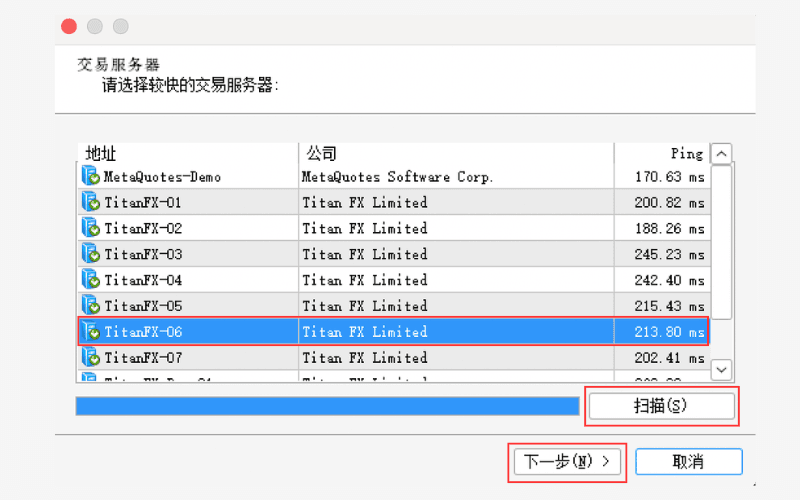Viewport: 800px width, 500px height.
Task: Start server scan with 扫描(S) button
Action: tap(661, 406)
